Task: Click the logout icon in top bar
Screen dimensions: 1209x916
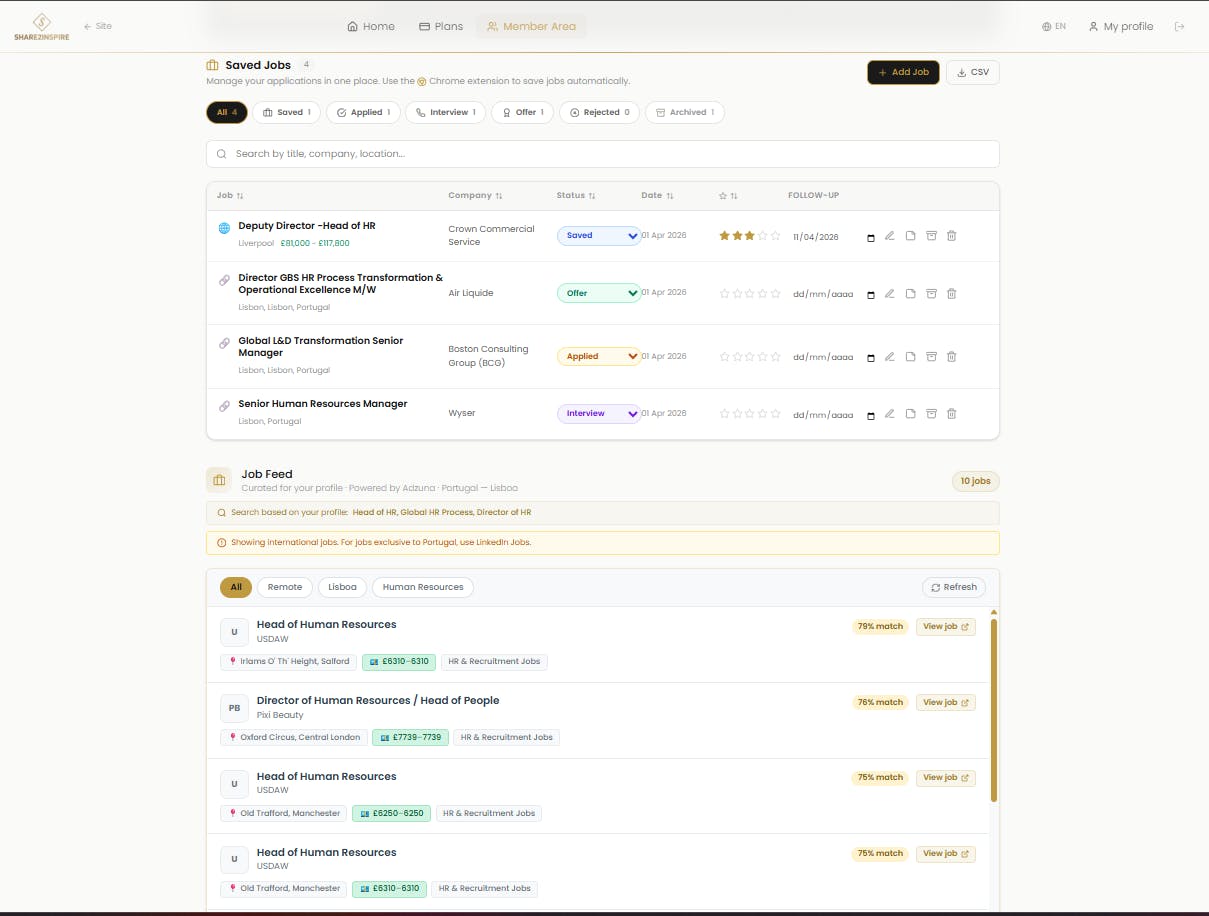Action: pyautogui.click(x=1179, y=27)
